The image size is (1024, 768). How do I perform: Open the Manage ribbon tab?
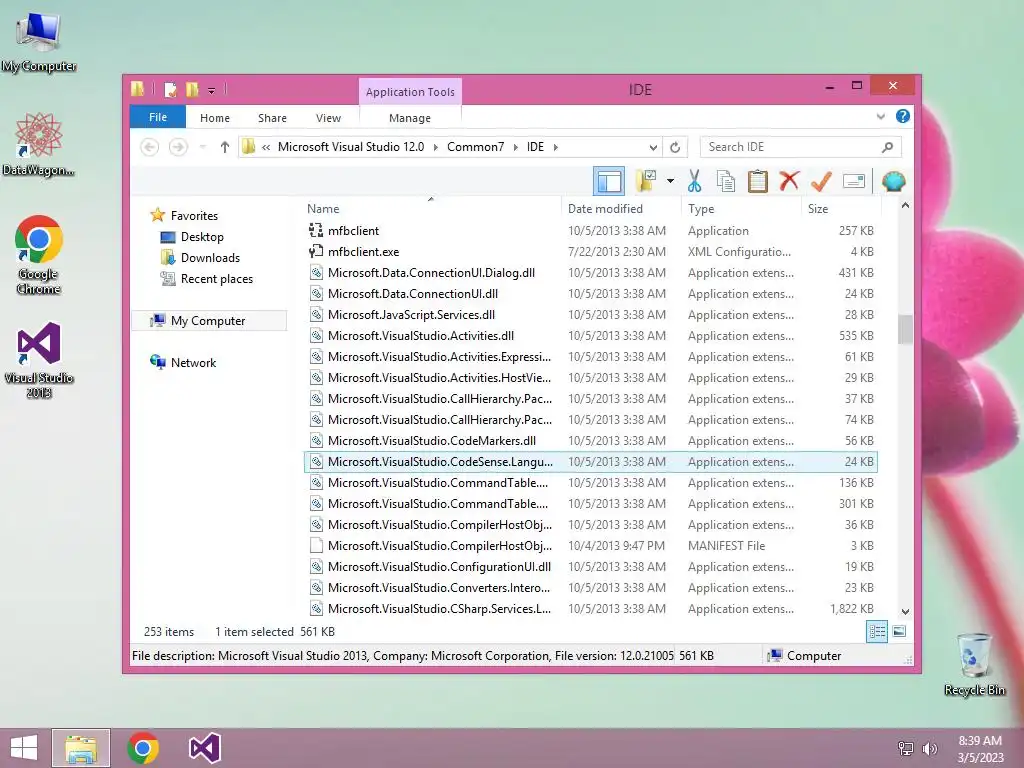tap(409, 118)
